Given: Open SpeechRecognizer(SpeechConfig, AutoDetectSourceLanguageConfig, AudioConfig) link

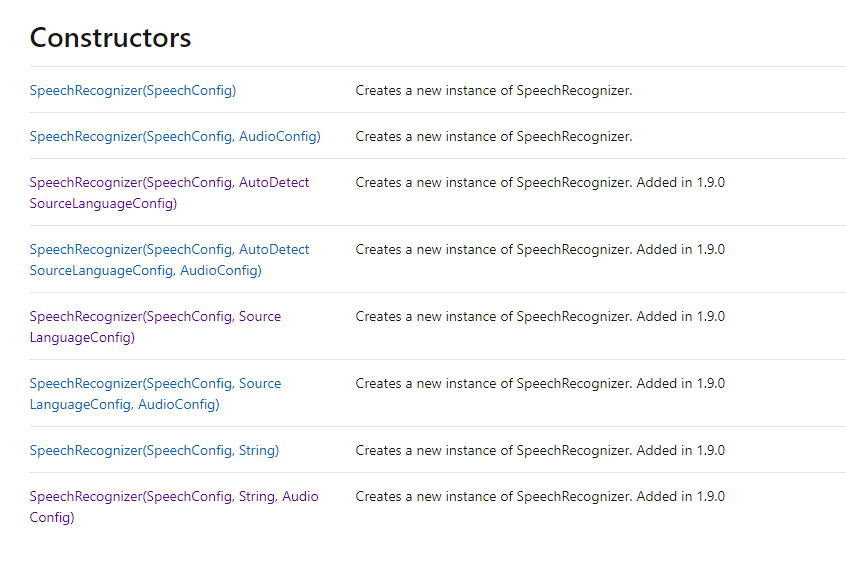Looking at the screenshot, I should [169, 260].
